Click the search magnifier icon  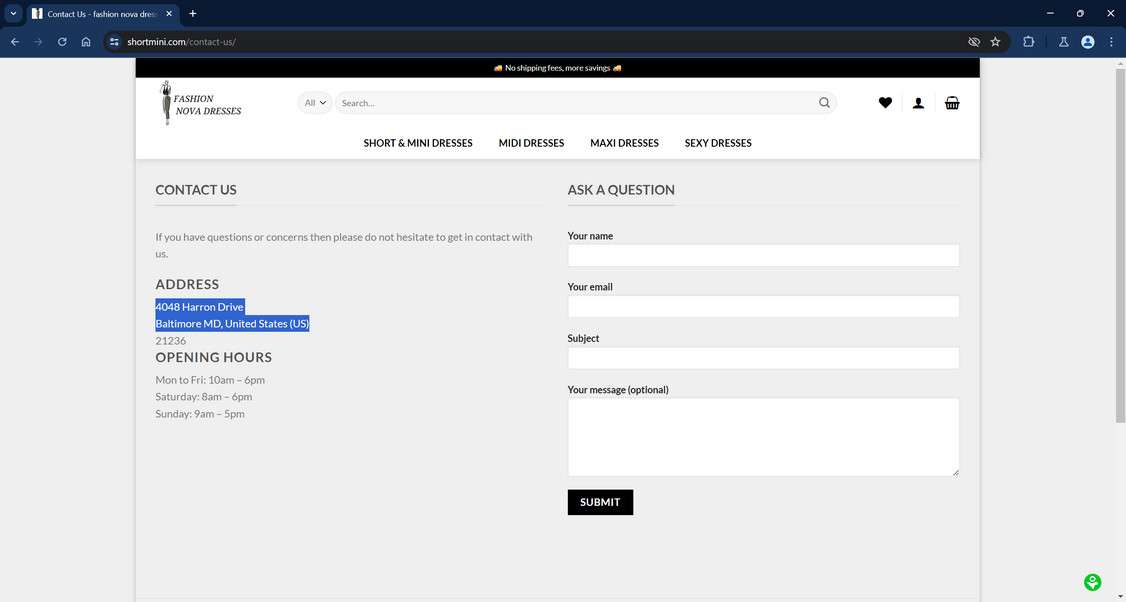click(x=824, y=103)
